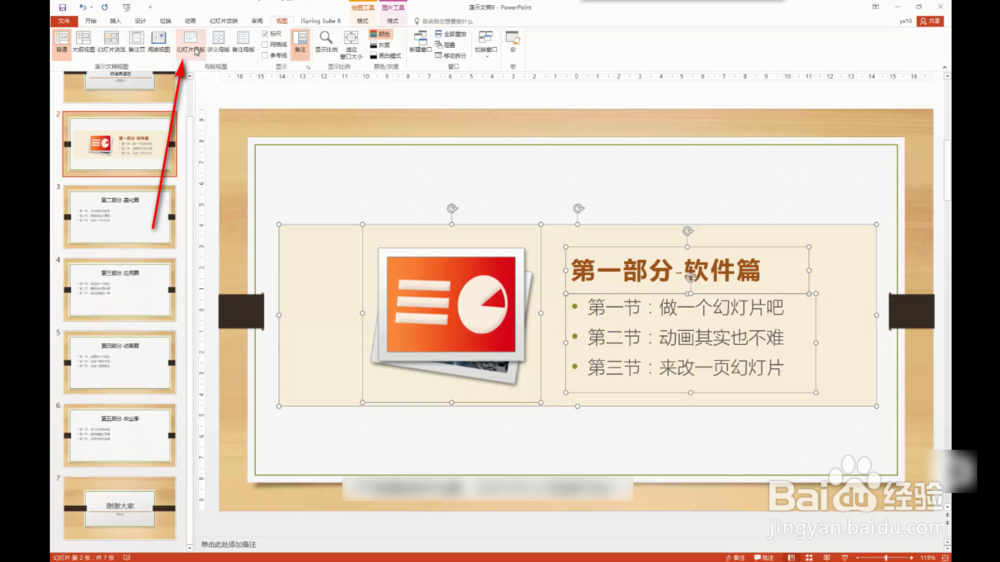This screenshot has width=1000, height=562.
Task: Open Switch Windows dropdown (切换窗口)
Action: coord(486,43)
